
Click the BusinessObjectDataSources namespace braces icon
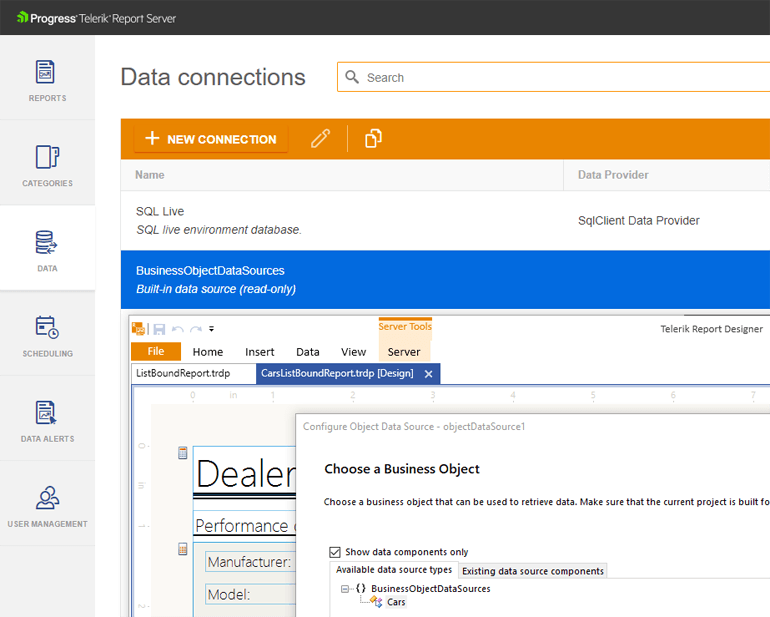pos(360,588)
